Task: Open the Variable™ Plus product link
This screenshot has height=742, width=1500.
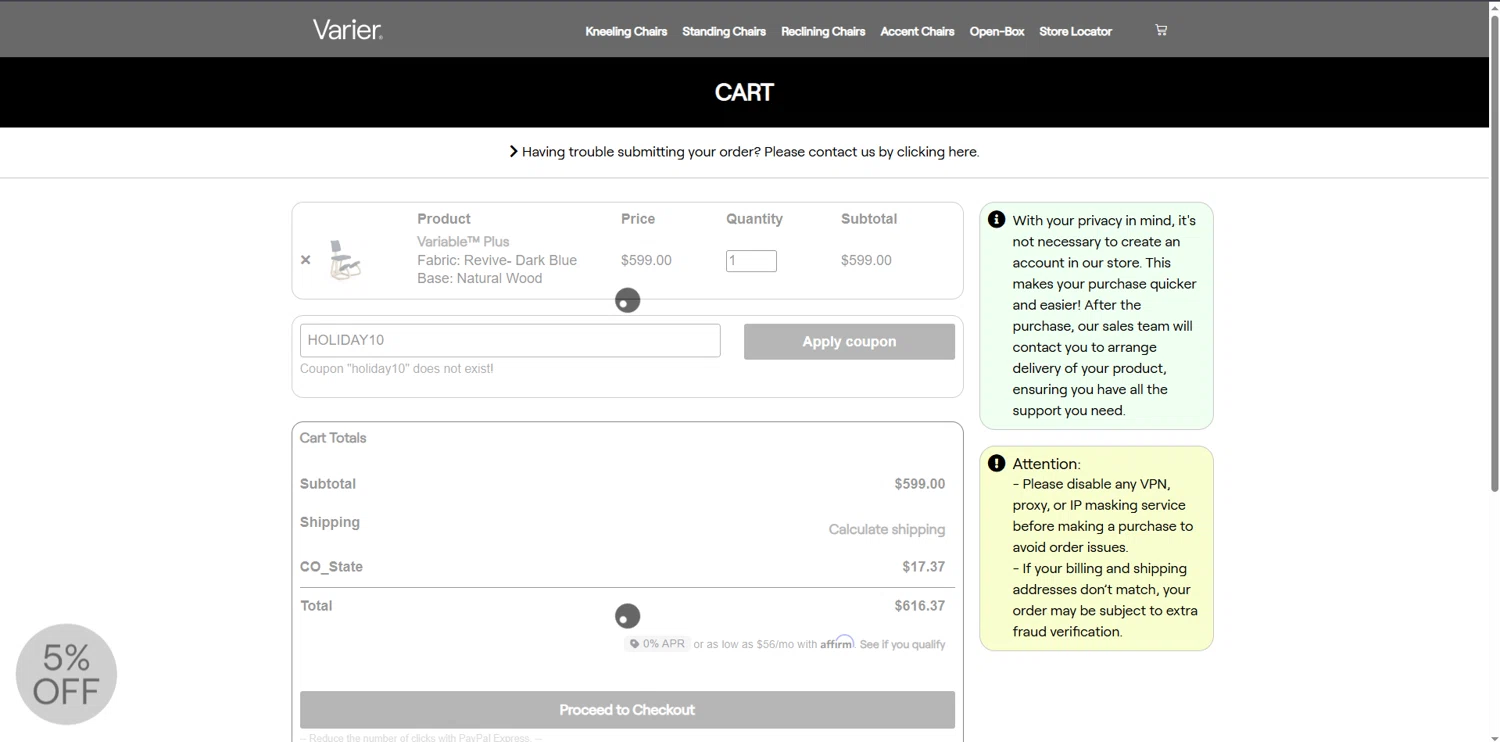Action: [x=463, y=242]
